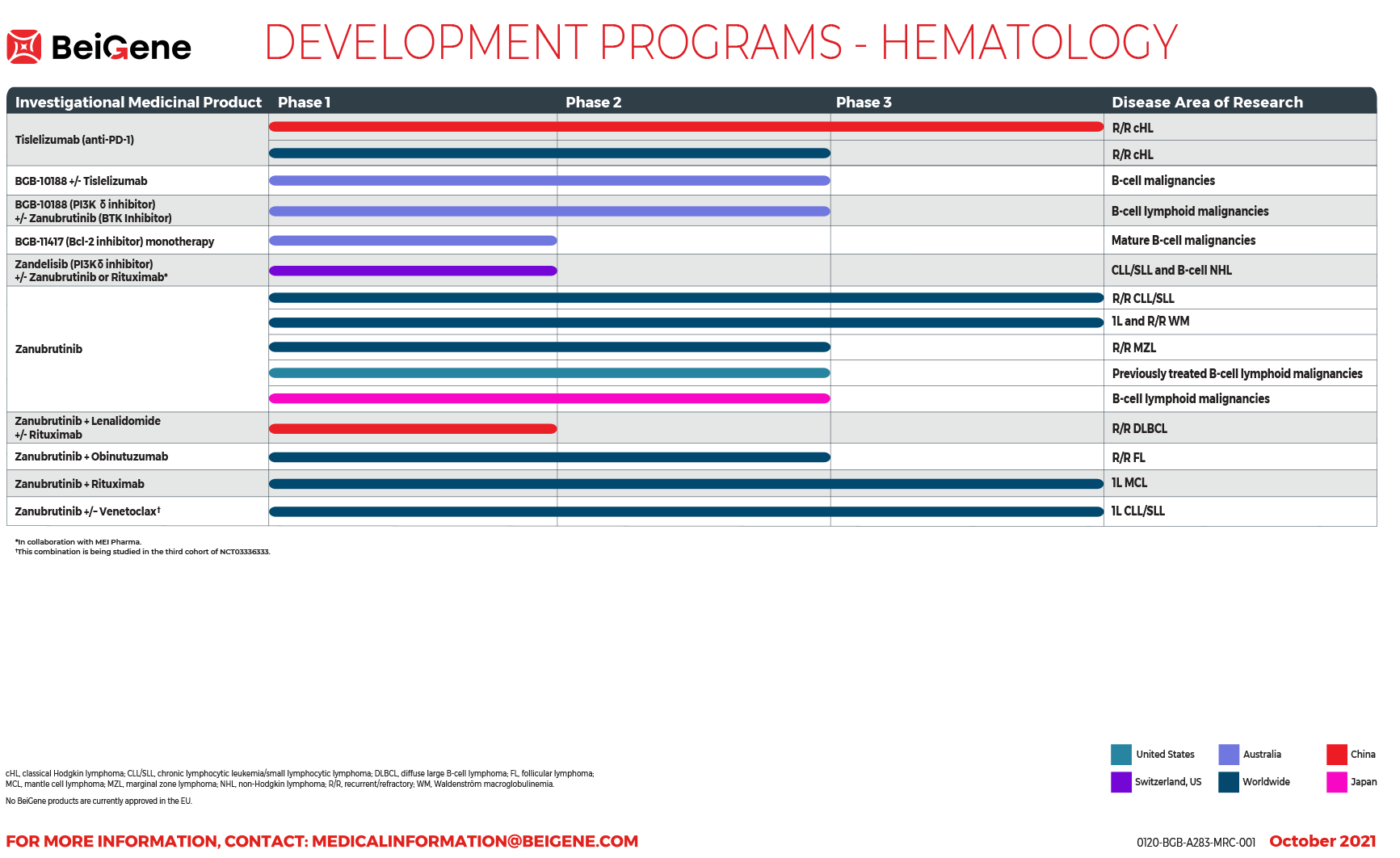
Task: Click the medicalinformation@beigene.com contact line
Action: pos(322,841)
